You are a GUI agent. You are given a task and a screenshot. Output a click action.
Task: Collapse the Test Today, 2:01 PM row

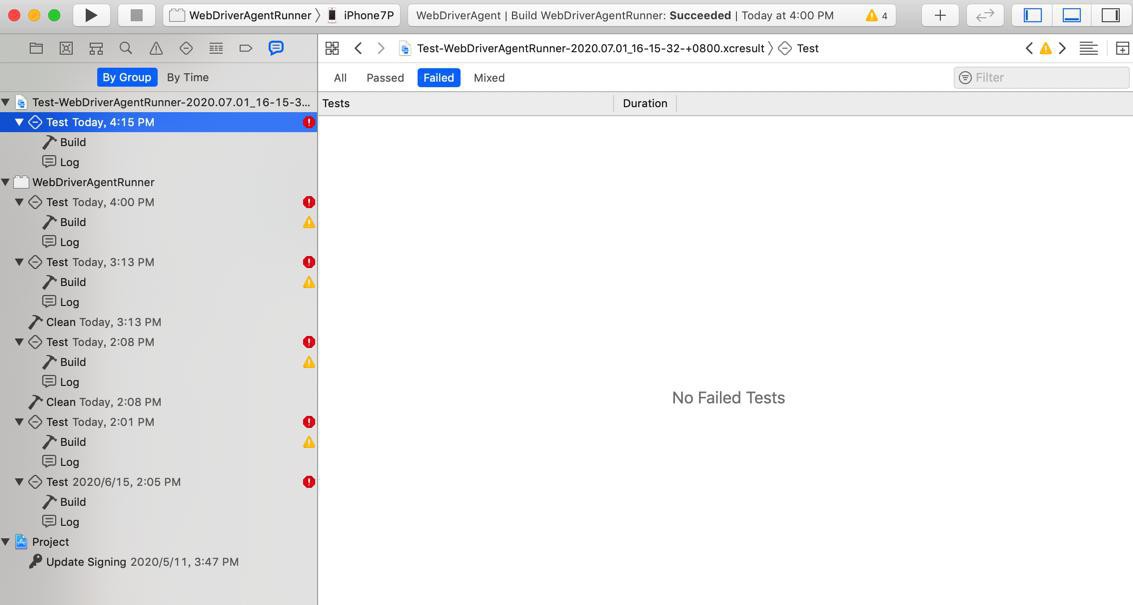(x=20, y=422)
